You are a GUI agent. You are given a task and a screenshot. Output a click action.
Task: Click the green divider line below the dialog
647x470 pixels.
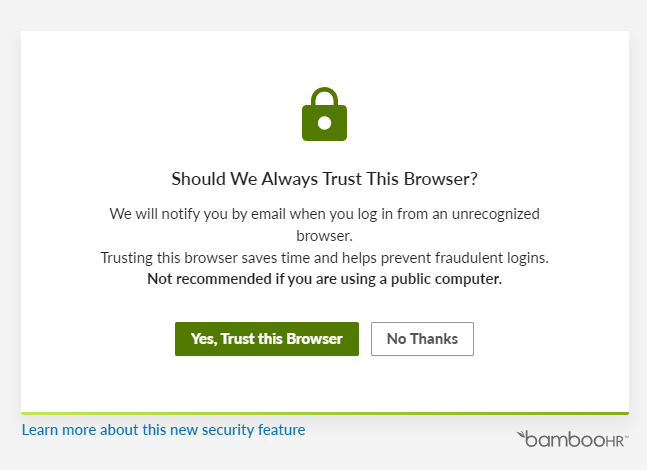pos(324,412)
